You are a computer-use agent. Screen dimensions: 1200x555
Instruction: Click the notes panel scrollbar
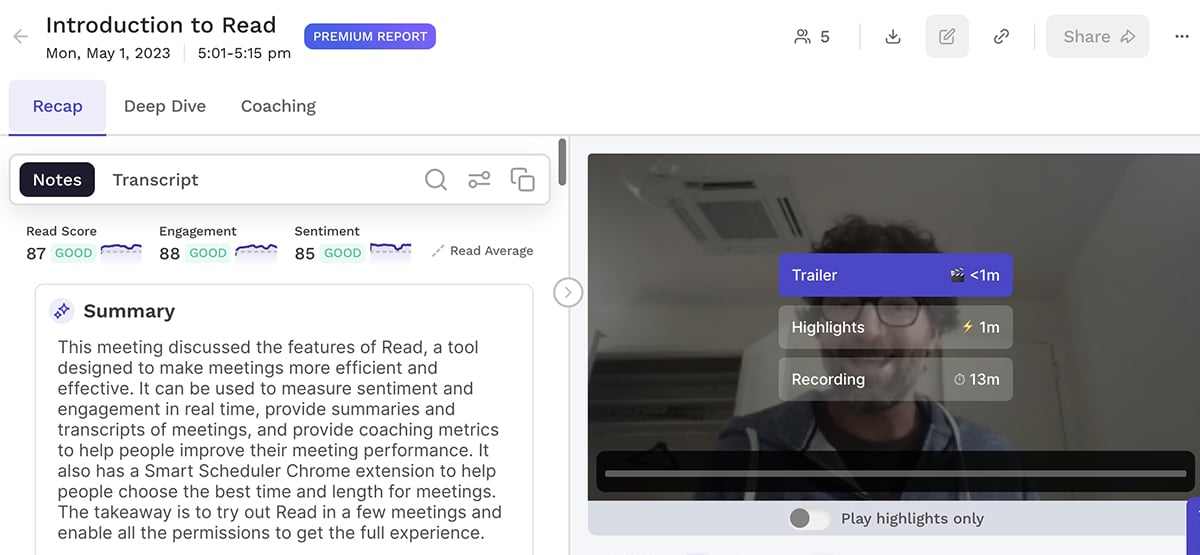562,162
